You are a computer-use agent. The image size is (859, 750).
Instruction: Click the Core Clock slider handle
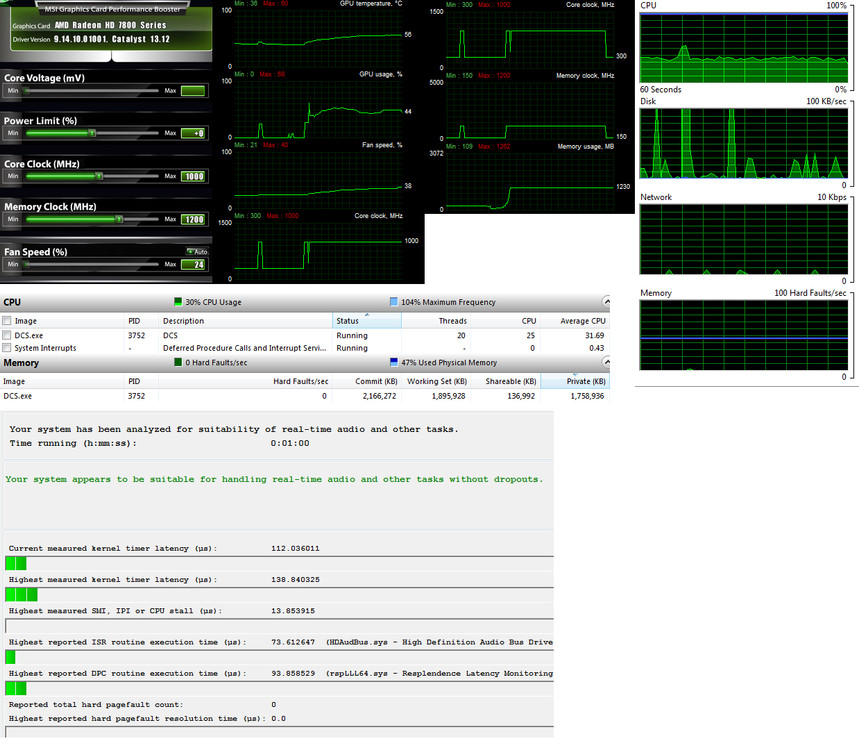coord(97,176)
